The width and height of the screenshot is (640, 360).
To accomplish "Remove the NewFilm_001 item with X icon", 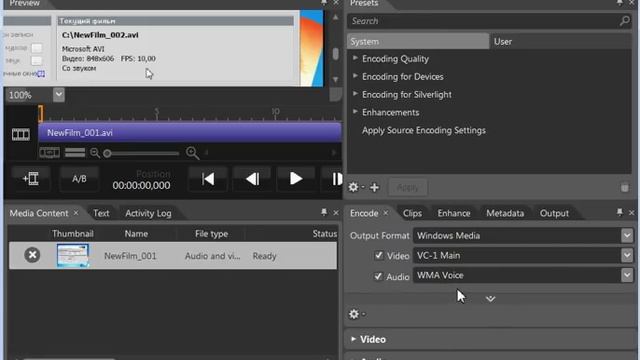I will [x=32, y=255].
